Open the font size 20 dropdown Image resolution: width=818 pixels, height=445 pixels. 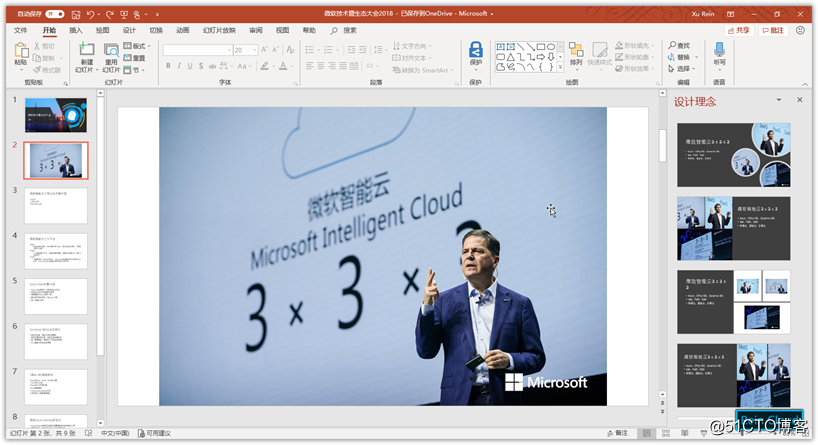click(x=255, y=50)
